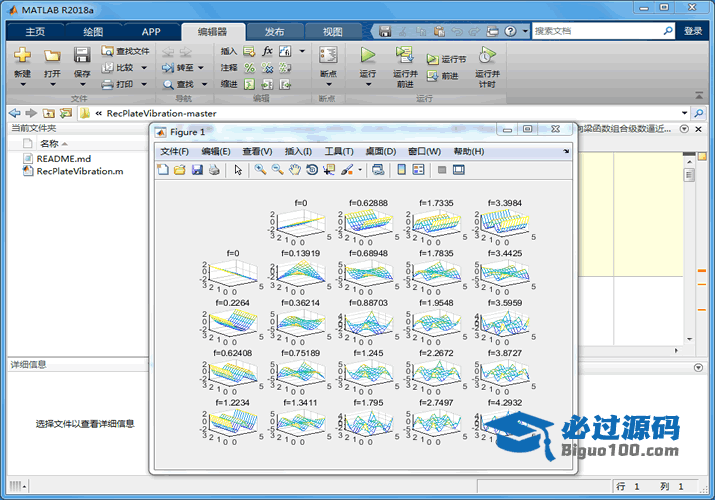Click the 打印 (Print) button in ribbon
715x500 pixels.
click(x=118, y=84)
